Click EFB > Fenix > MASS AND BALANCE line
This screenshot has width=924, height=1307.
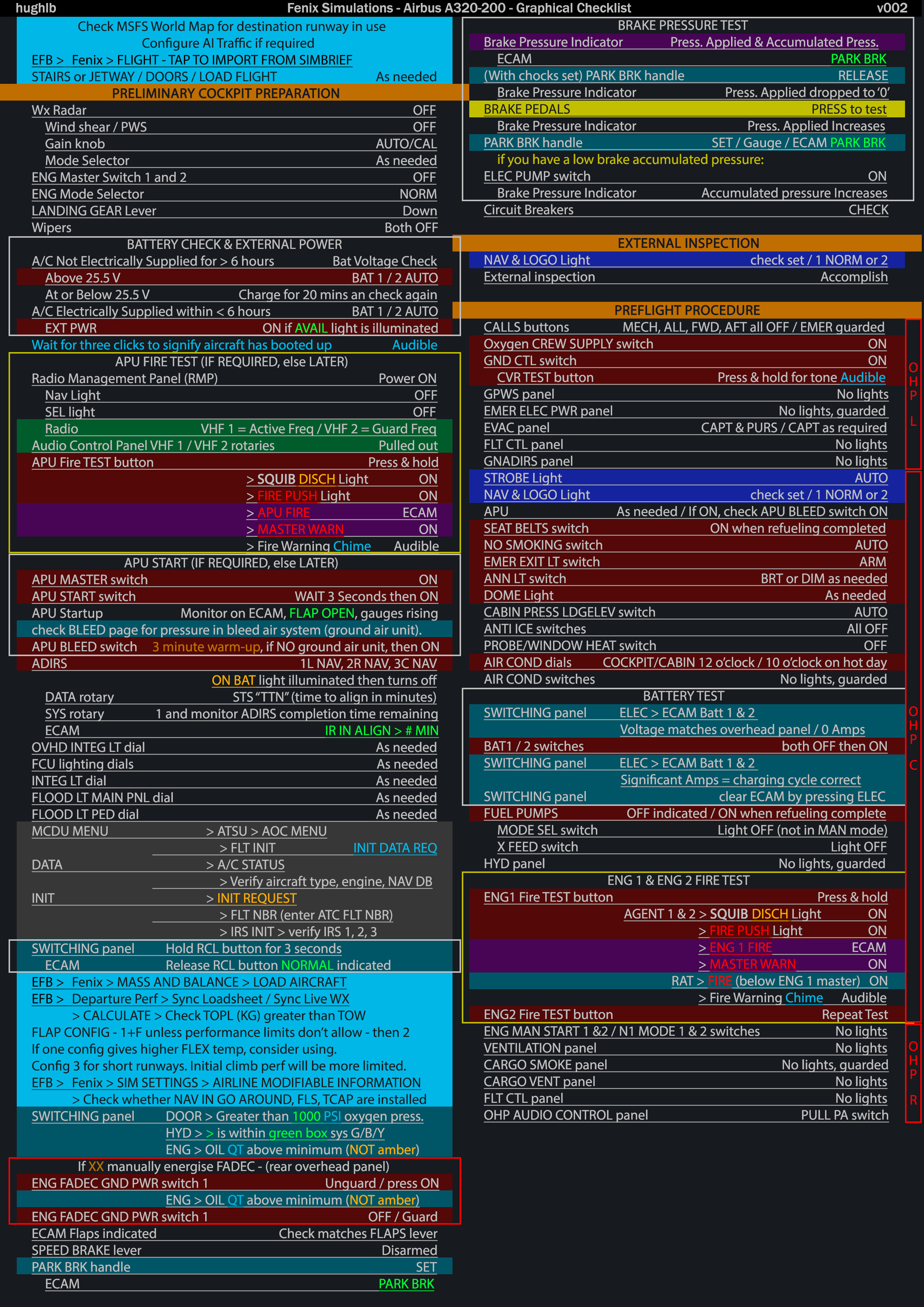189,982
